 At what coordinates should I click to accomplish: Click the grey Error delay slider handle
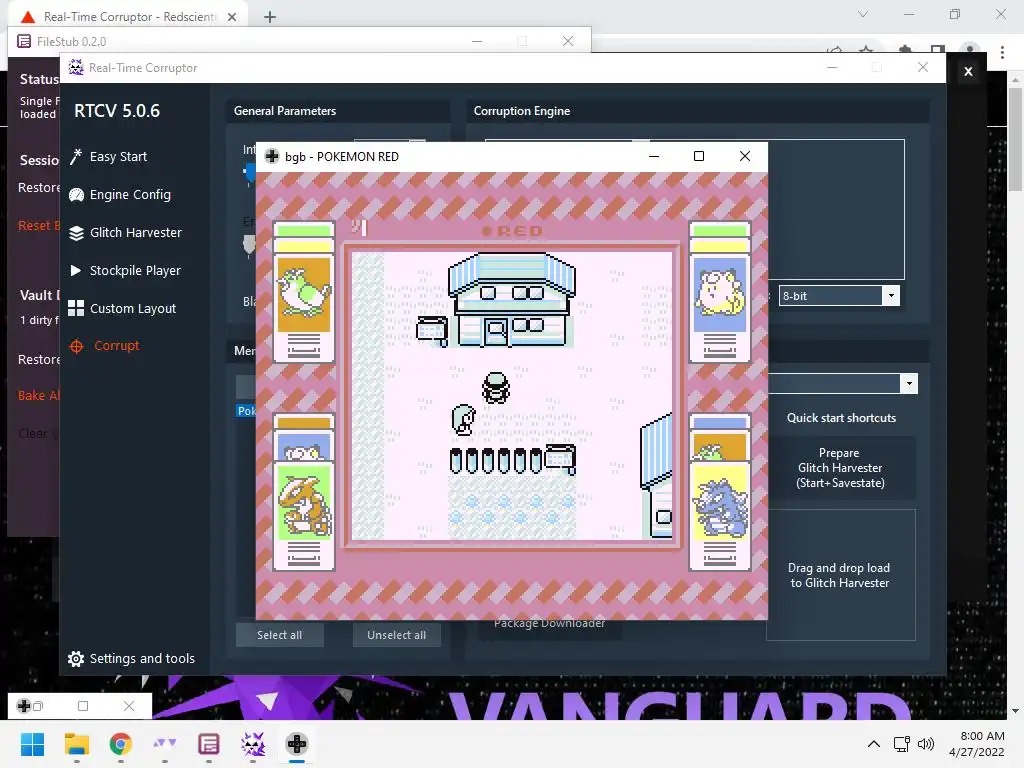[x=249, y=244]
